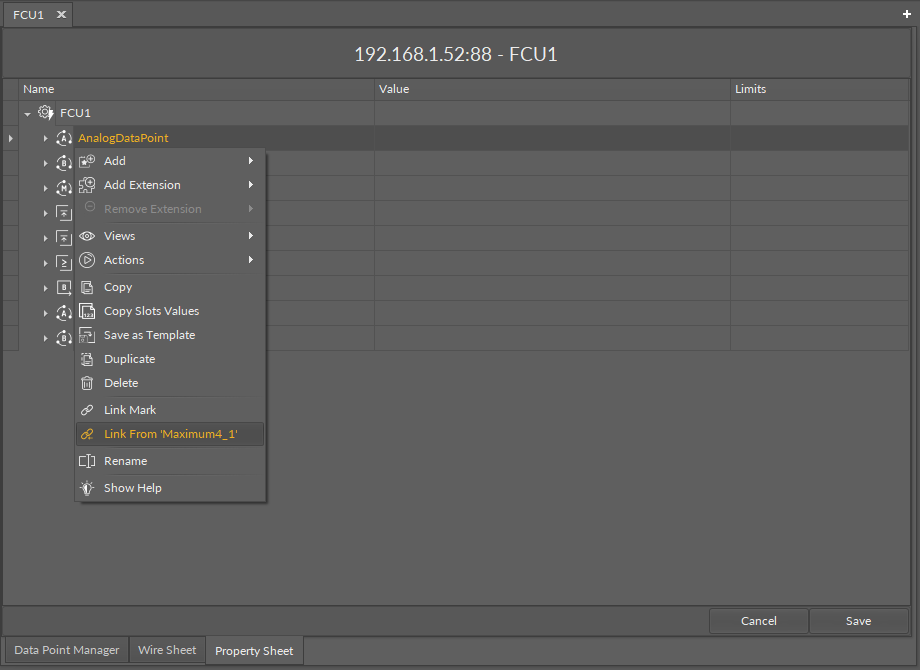Click the FCU1 gear icon in tree

coord(46,113)
